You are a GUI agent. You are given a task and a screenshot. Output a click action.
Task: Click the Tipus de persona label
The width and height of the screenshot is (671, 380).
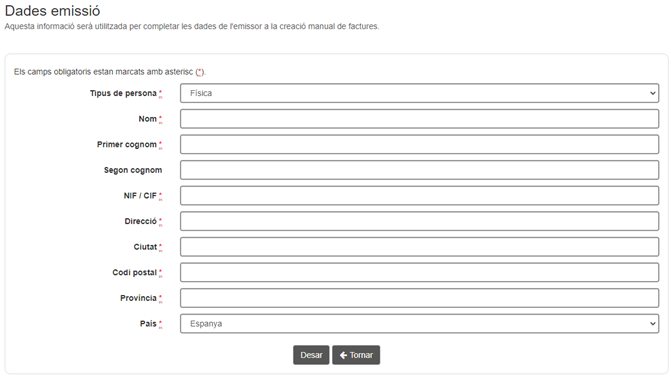click(x=123, y=93)
